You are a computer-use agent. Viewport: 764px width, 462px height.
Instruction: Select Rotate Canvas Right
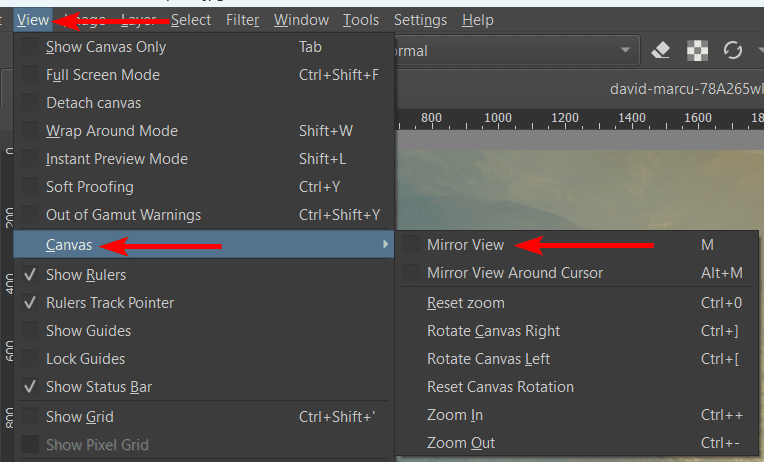click(x=493, y=331)
